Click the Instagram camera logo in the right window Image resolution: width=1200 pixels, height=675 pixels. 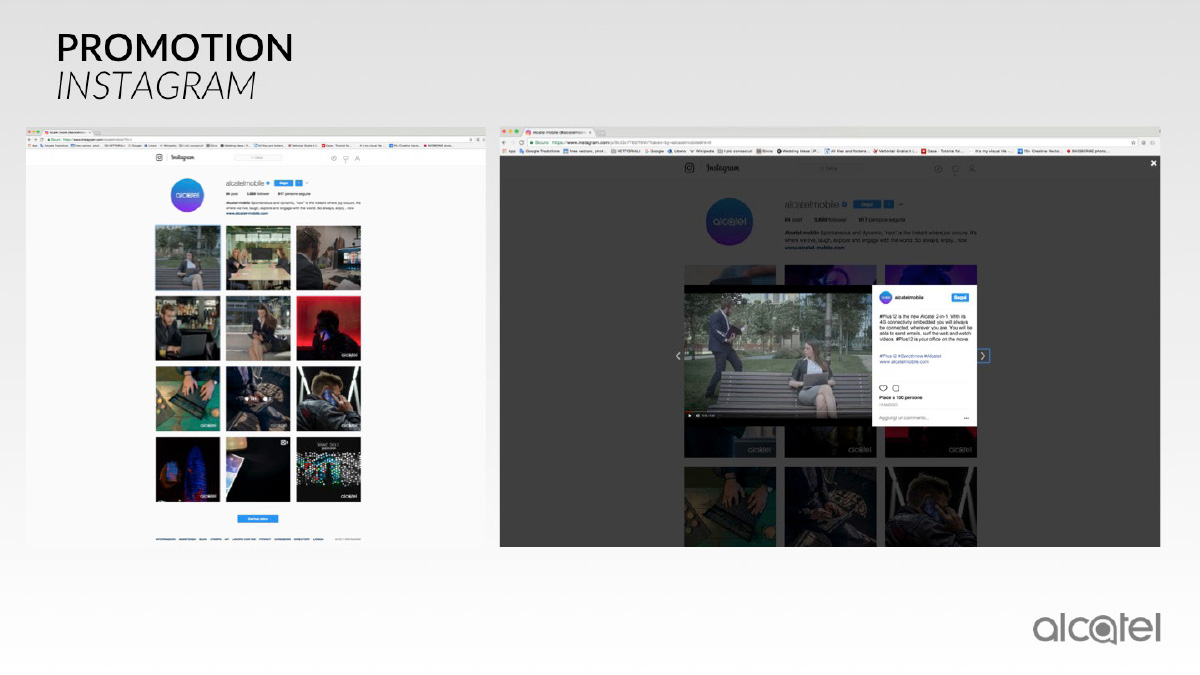pos(689,168)
